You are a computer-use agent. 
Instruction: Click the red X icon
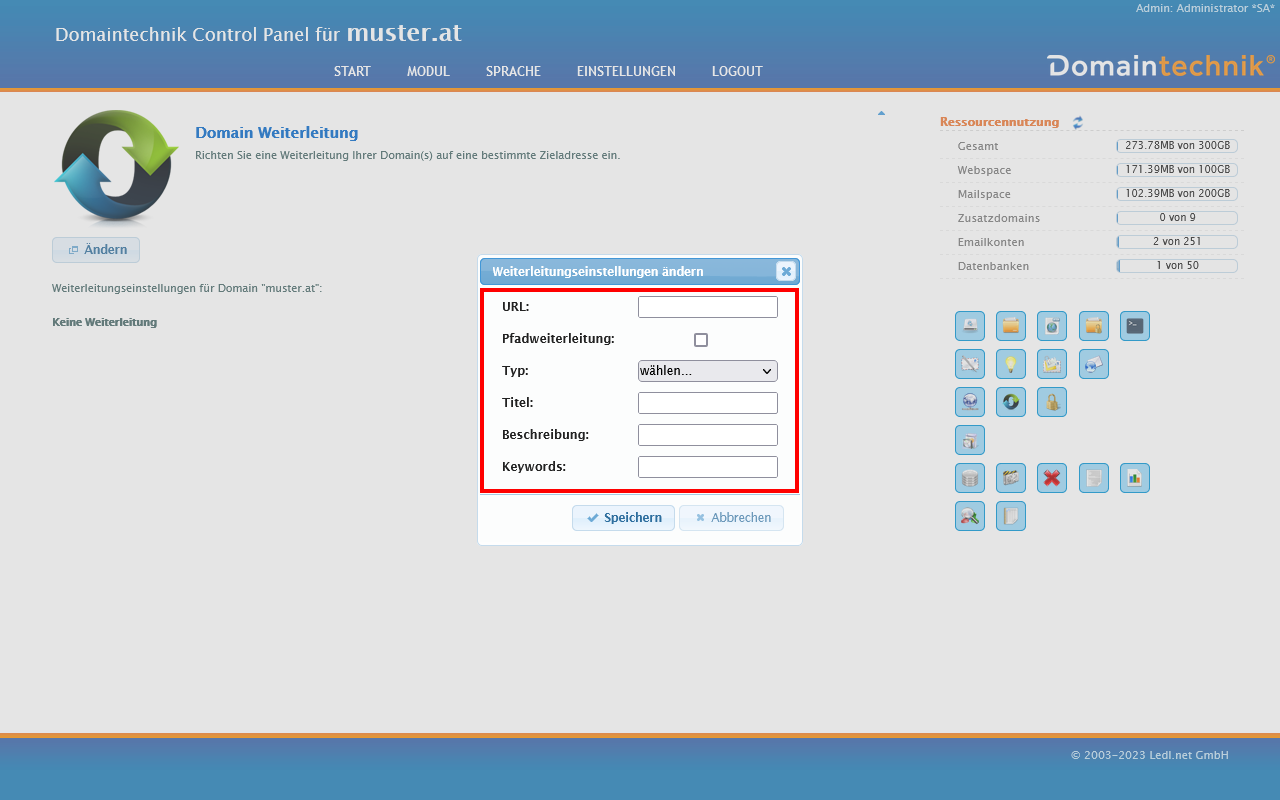click(1052, 478)
